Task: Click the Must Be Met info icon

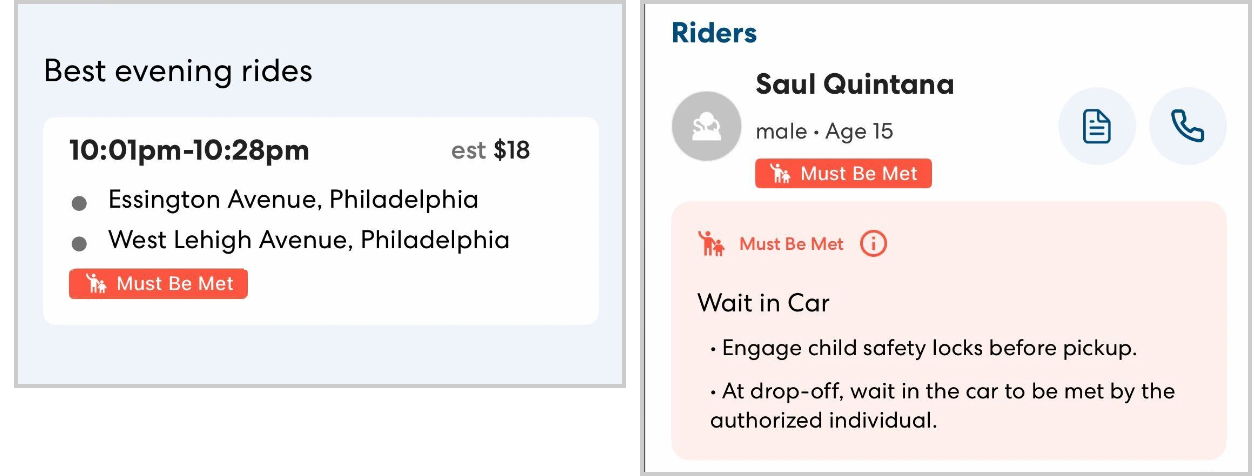Action: 874,243
